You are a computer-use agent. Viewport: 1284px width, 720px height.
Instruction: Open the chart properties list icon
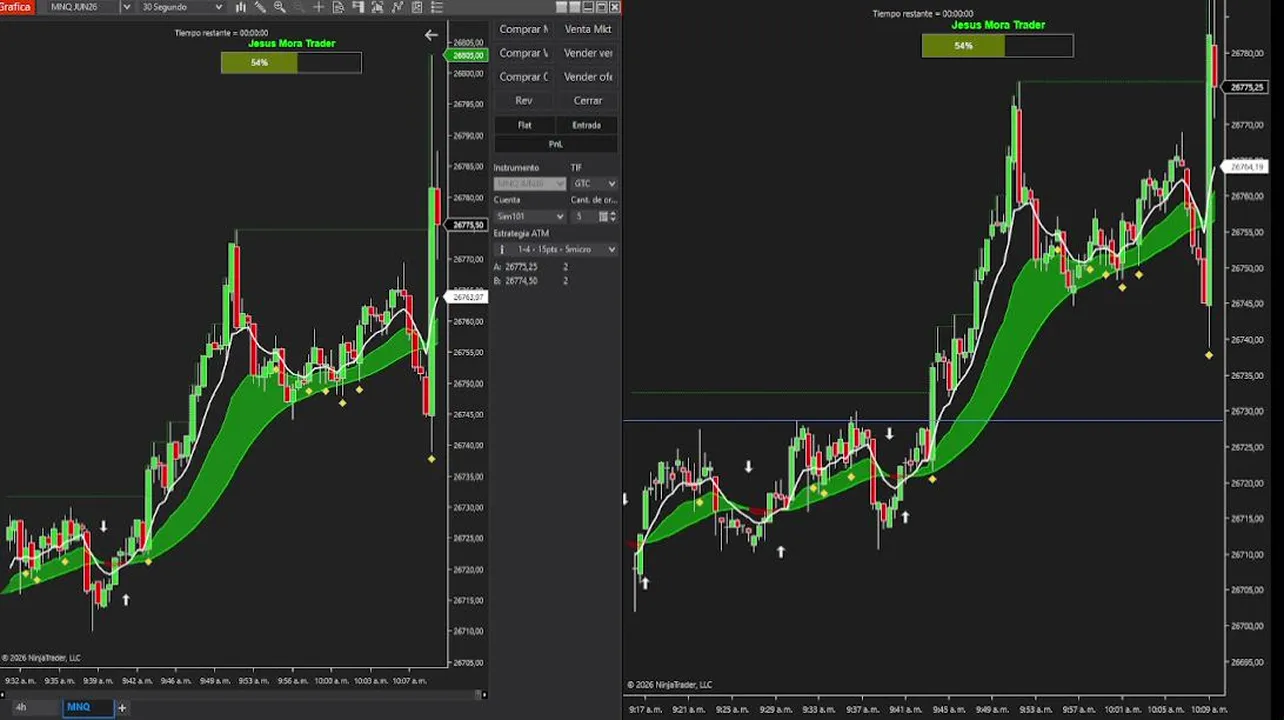(x=436, y=7)
